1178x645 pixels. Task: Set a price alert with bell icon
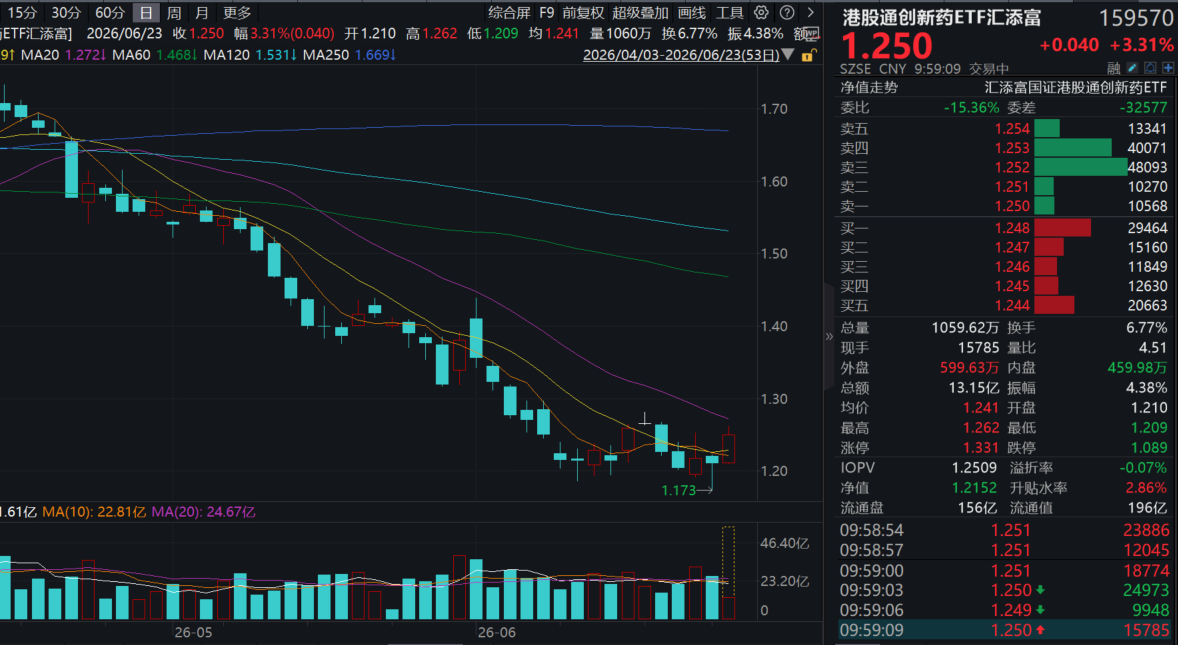(x=1150, y=68)
